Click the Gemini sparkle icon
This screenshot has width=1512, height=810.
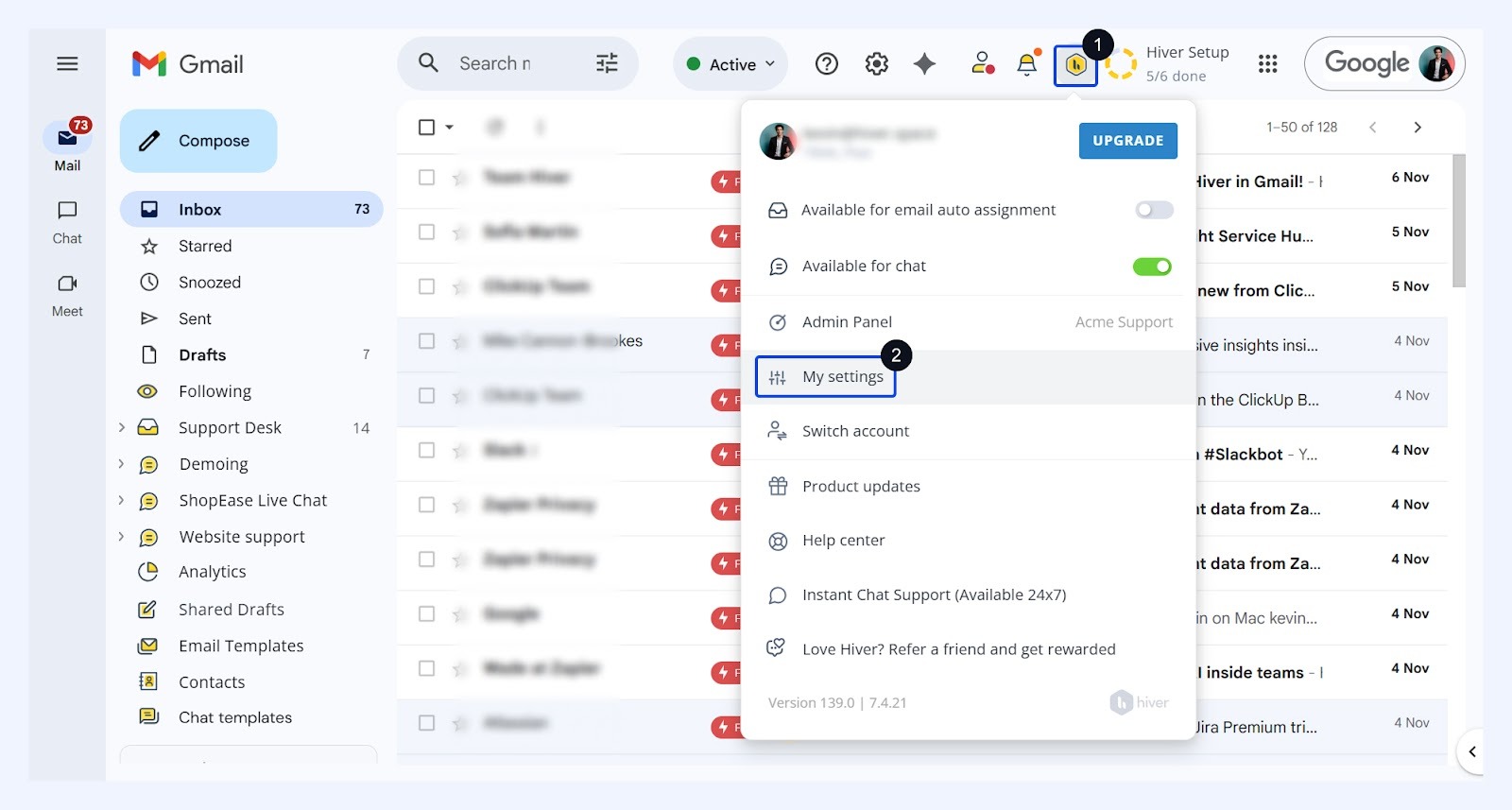925,64
